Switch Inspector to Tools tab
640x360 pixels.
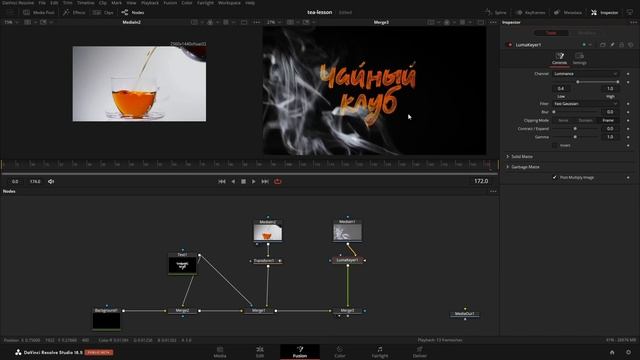[x=551, y=33]
